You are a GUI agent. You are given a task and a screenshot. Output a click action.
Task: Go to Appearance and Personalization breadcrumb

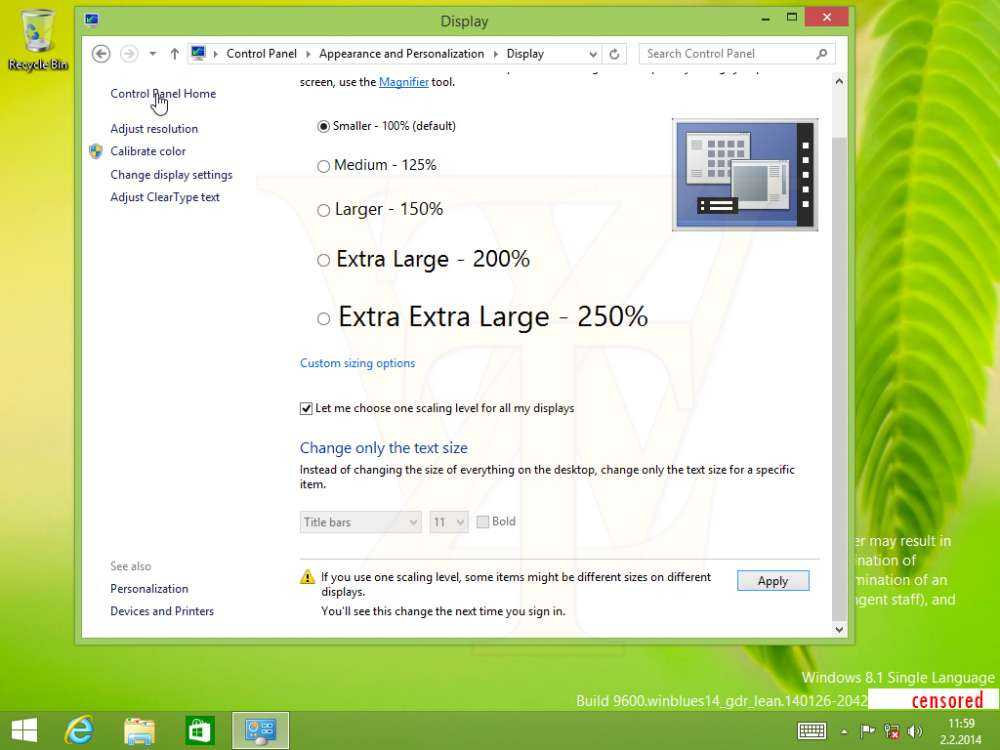pos(401,54)
